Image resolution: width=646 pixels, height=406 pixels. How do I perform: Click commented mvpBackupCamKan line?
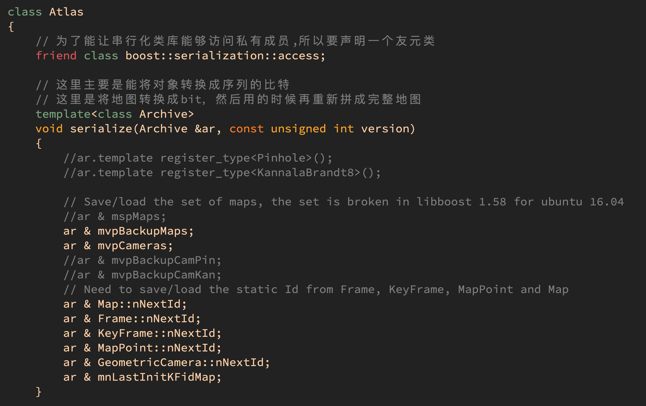143,275
